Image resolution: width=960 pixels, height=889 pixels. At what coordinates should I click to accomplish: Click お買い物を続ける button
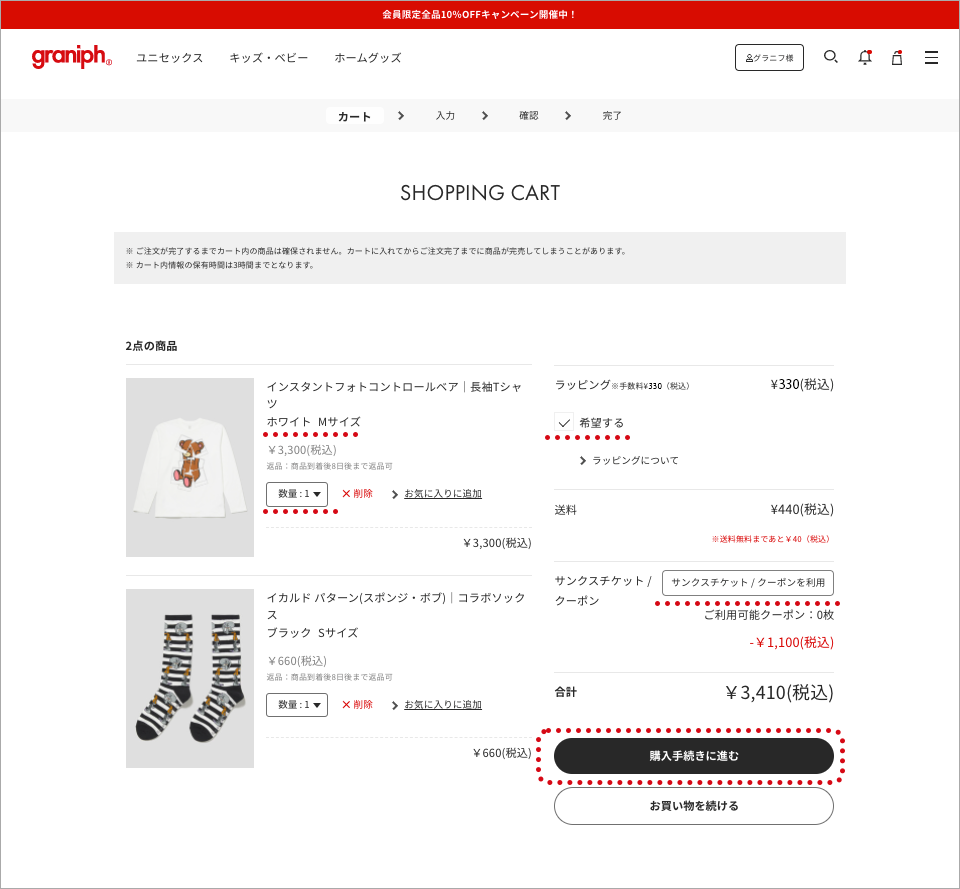coord(694,806)
